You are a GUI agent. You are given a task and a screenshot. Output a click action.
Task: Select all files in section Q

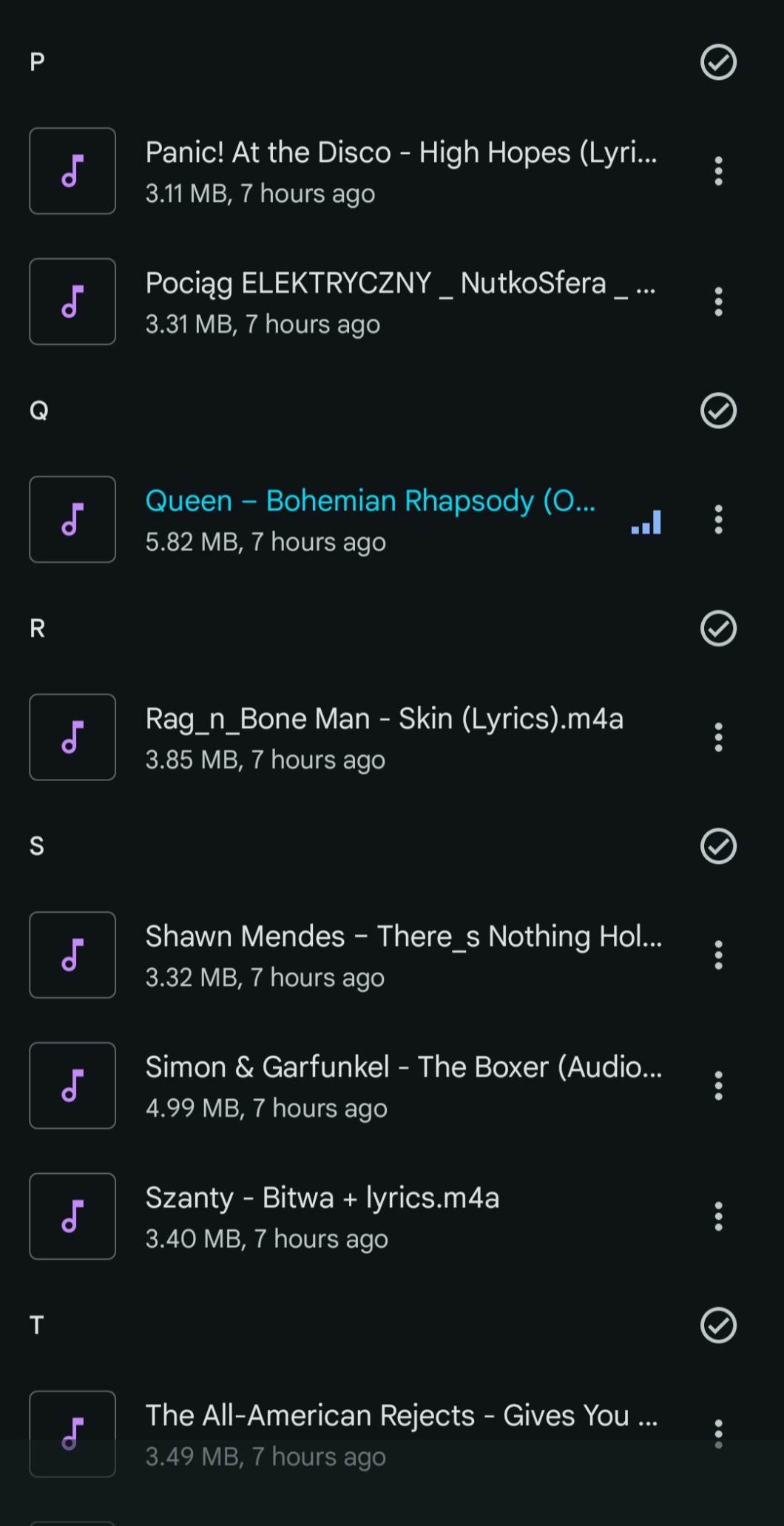click(718, 411)
